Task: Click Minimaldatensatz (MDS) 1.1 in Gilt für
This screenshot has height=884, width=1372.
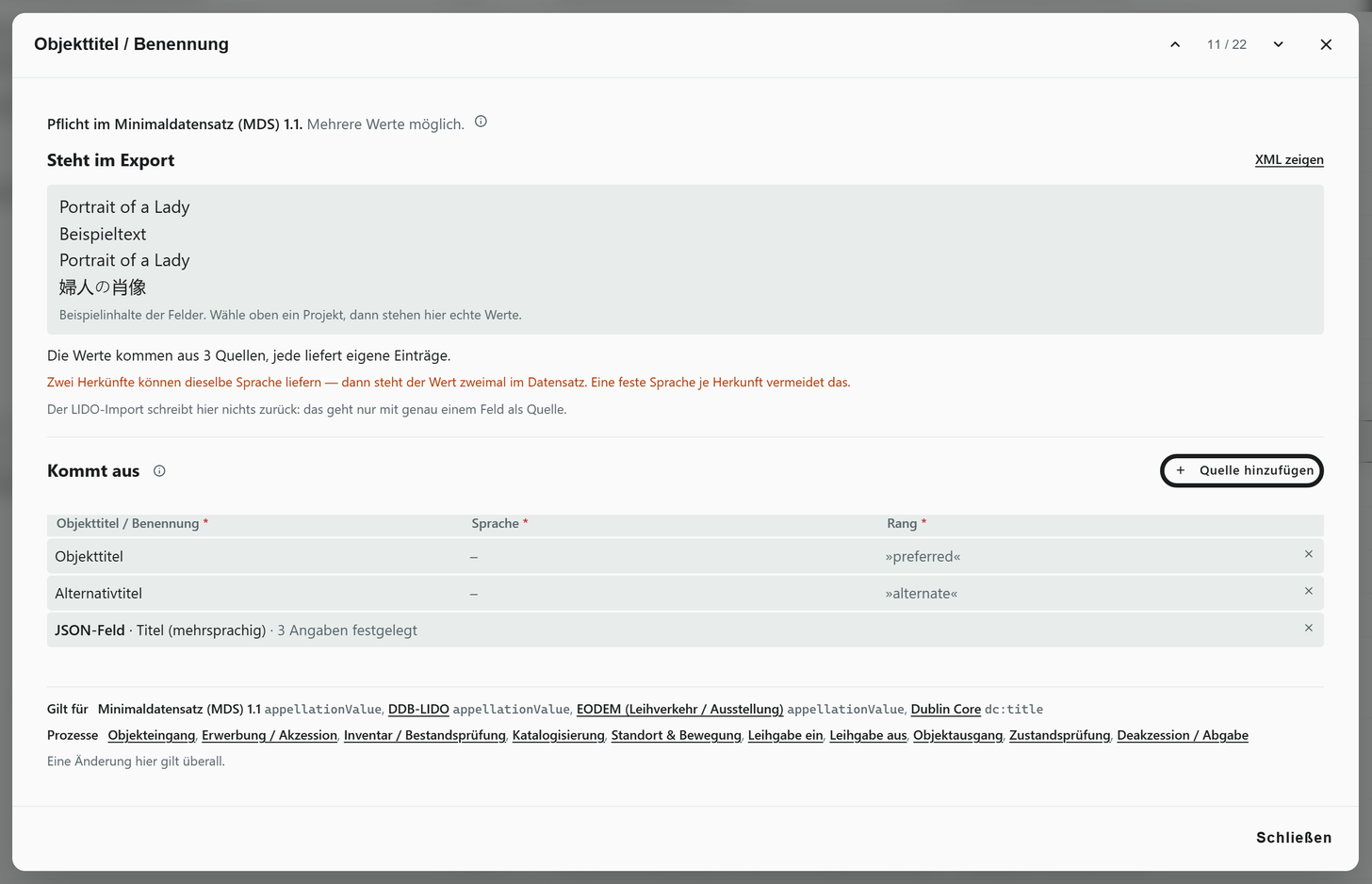Action: pyautogui.click(x=179, y=709)
